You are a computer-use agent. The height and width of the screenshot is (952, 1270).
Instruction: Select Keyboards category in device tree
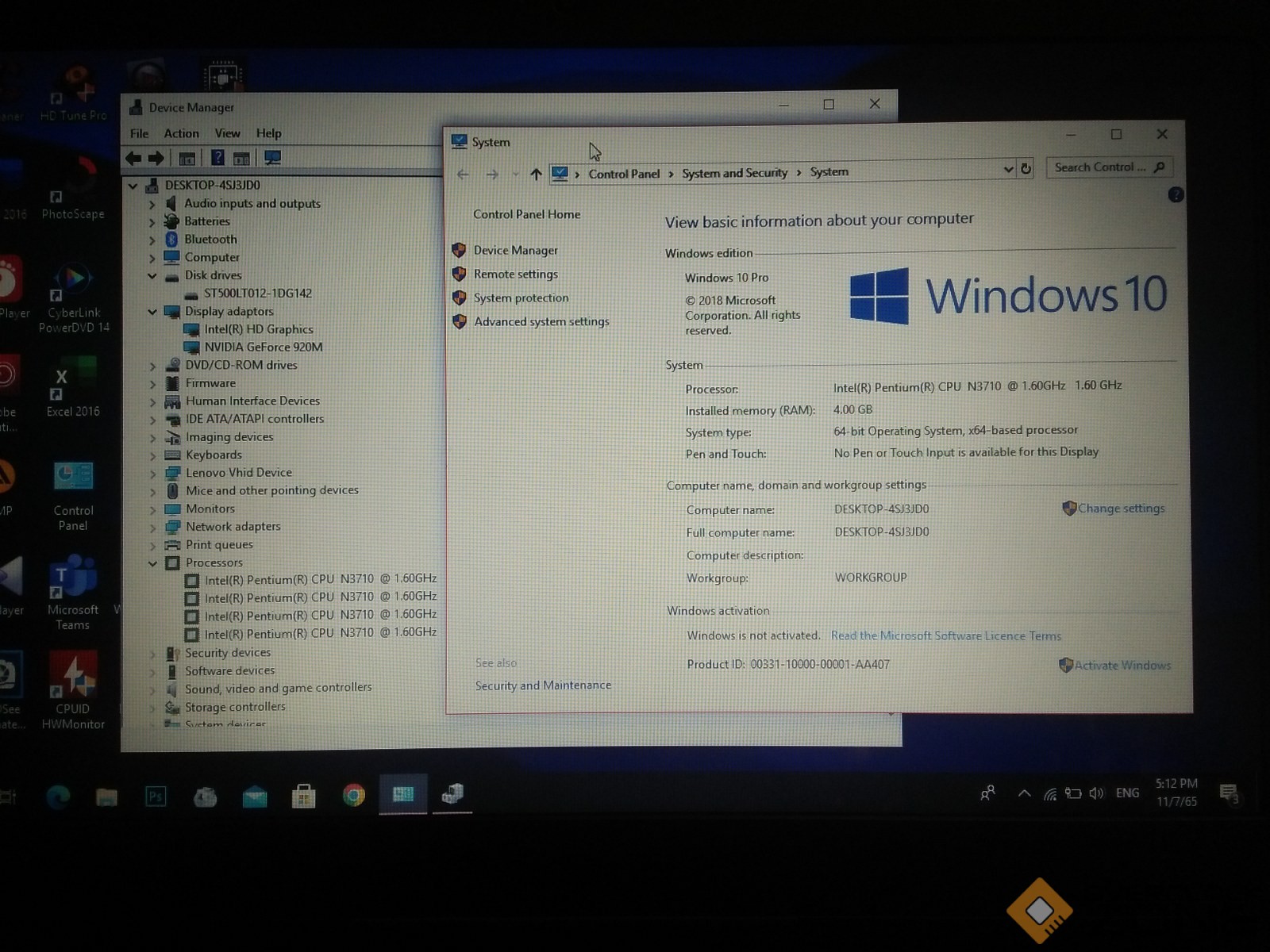pyautogui.click(x=214, y=455)
